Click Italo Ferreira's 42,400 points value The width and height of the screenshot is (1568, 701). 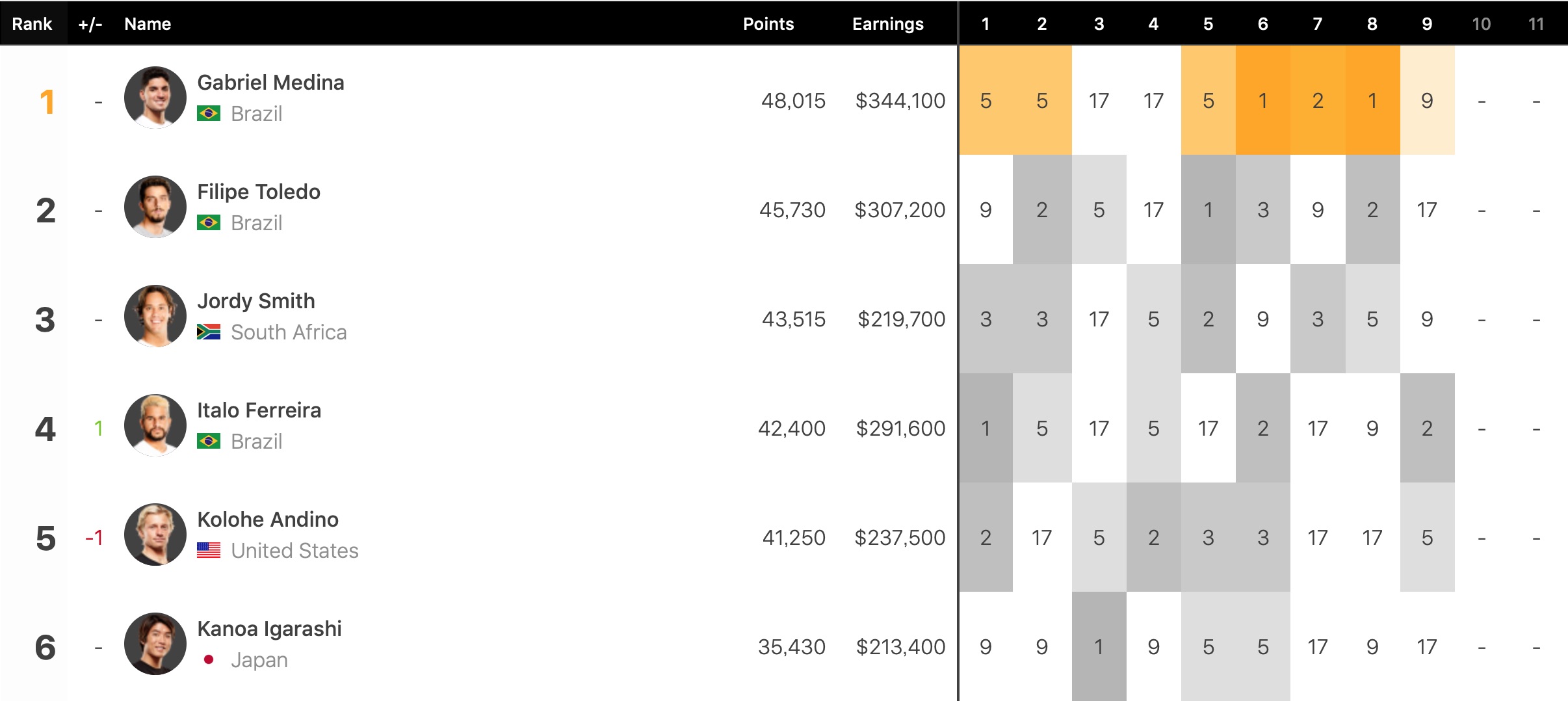[x=791, y=429]
